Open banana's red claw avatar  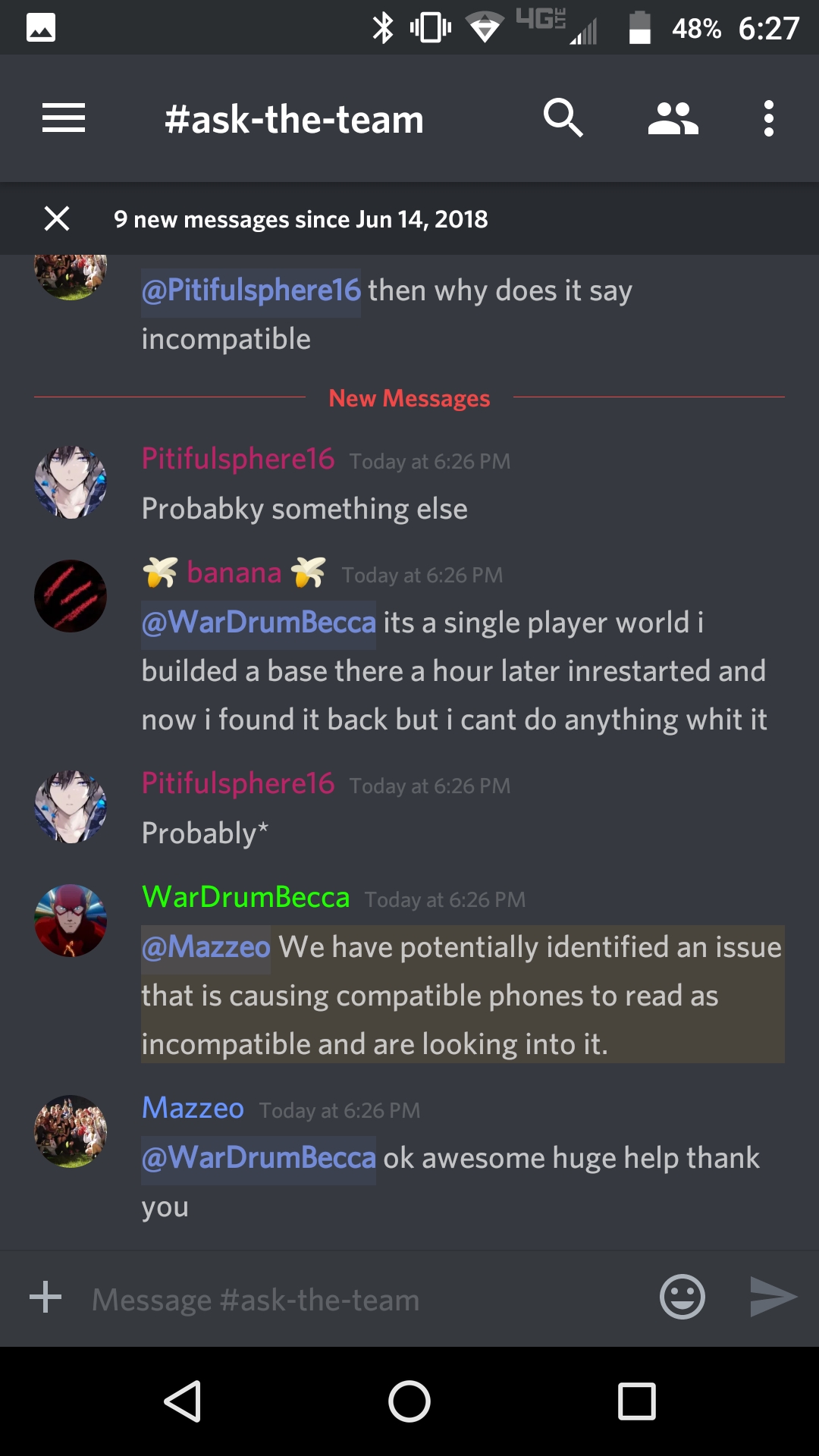71,596
